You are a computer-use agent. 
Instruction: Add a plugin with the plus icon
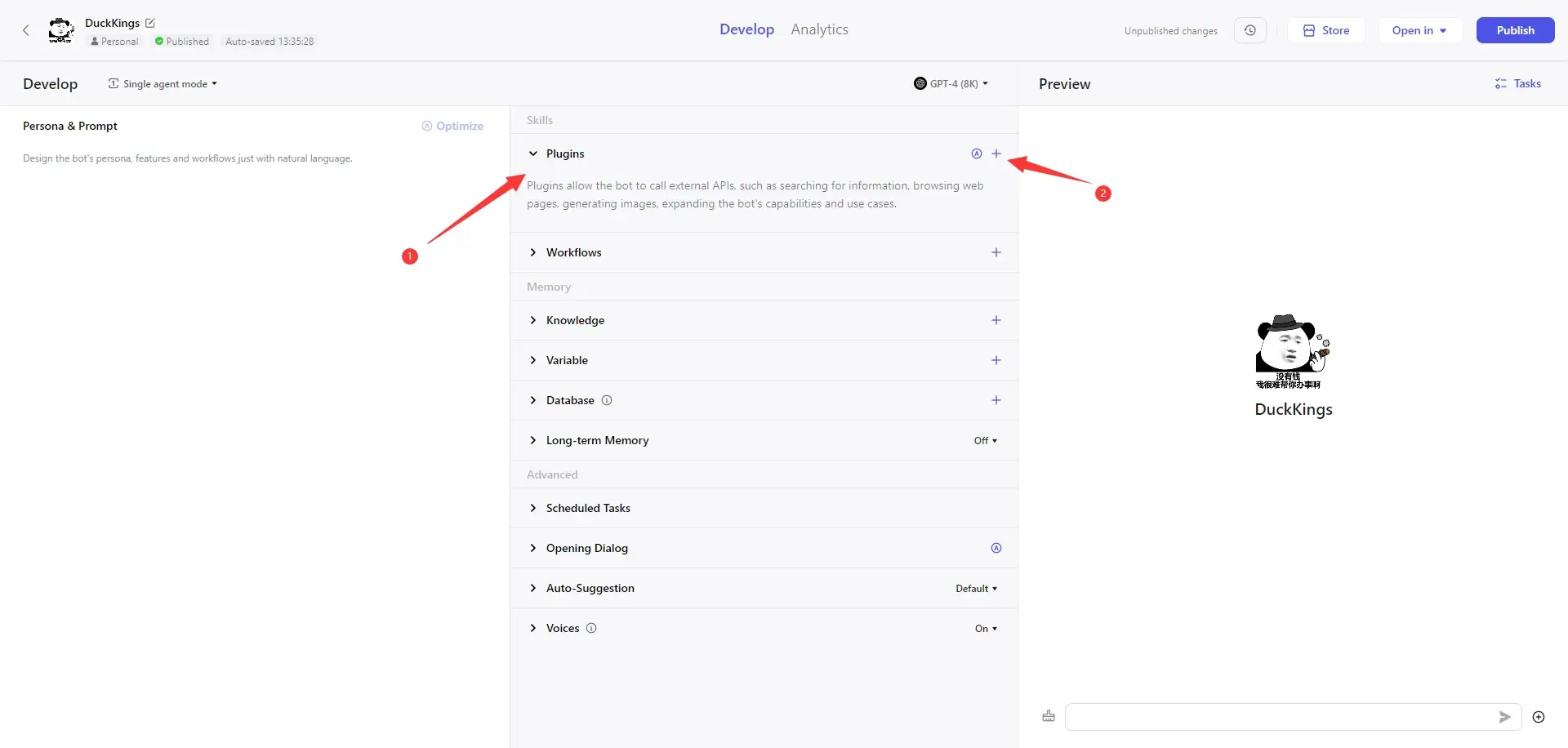coord(996,154)
